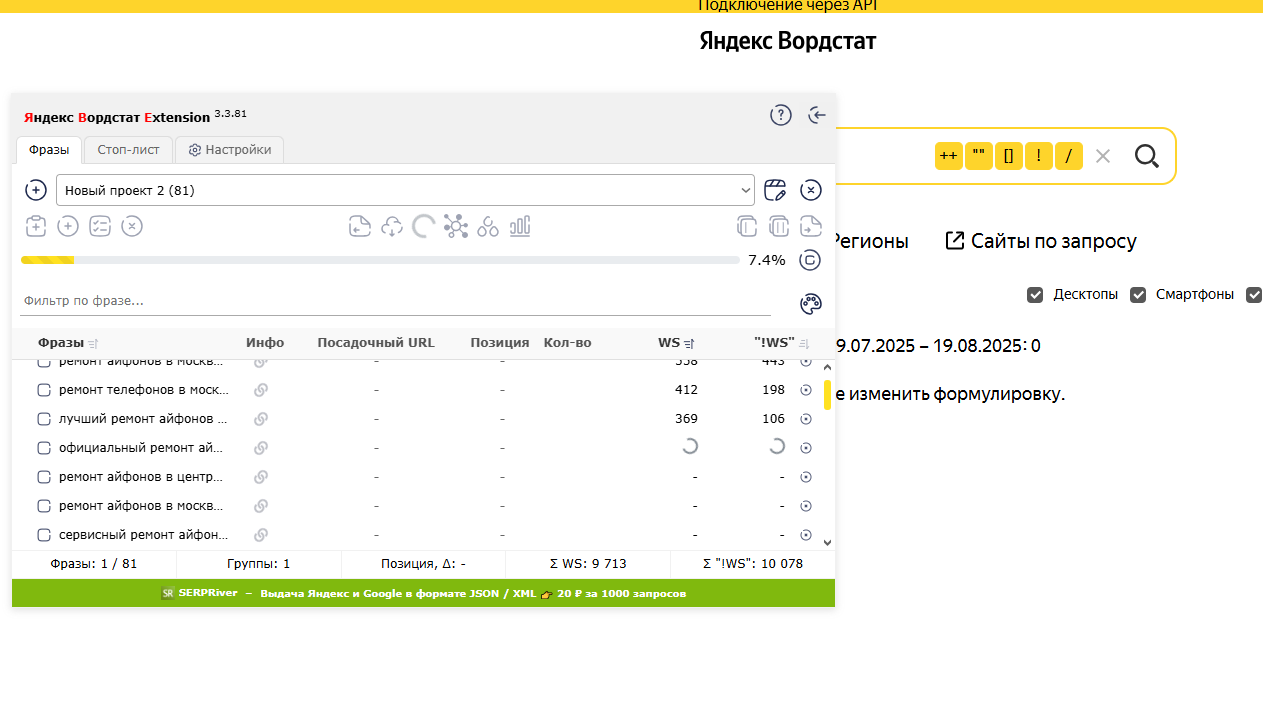1263x712 pixels.
Task: Click target icon on 'лучший ремонт айфонов' row
Action: click(x=806, y=419)
